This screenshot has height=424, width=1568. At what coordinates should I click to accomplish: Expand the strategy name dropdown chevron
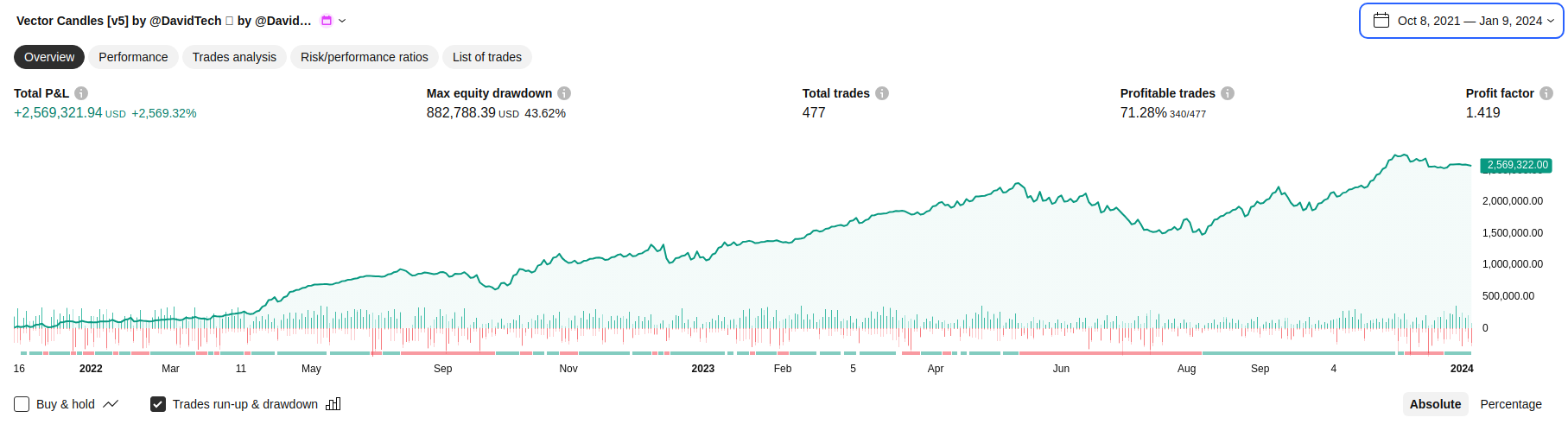[x=342, y=21]
